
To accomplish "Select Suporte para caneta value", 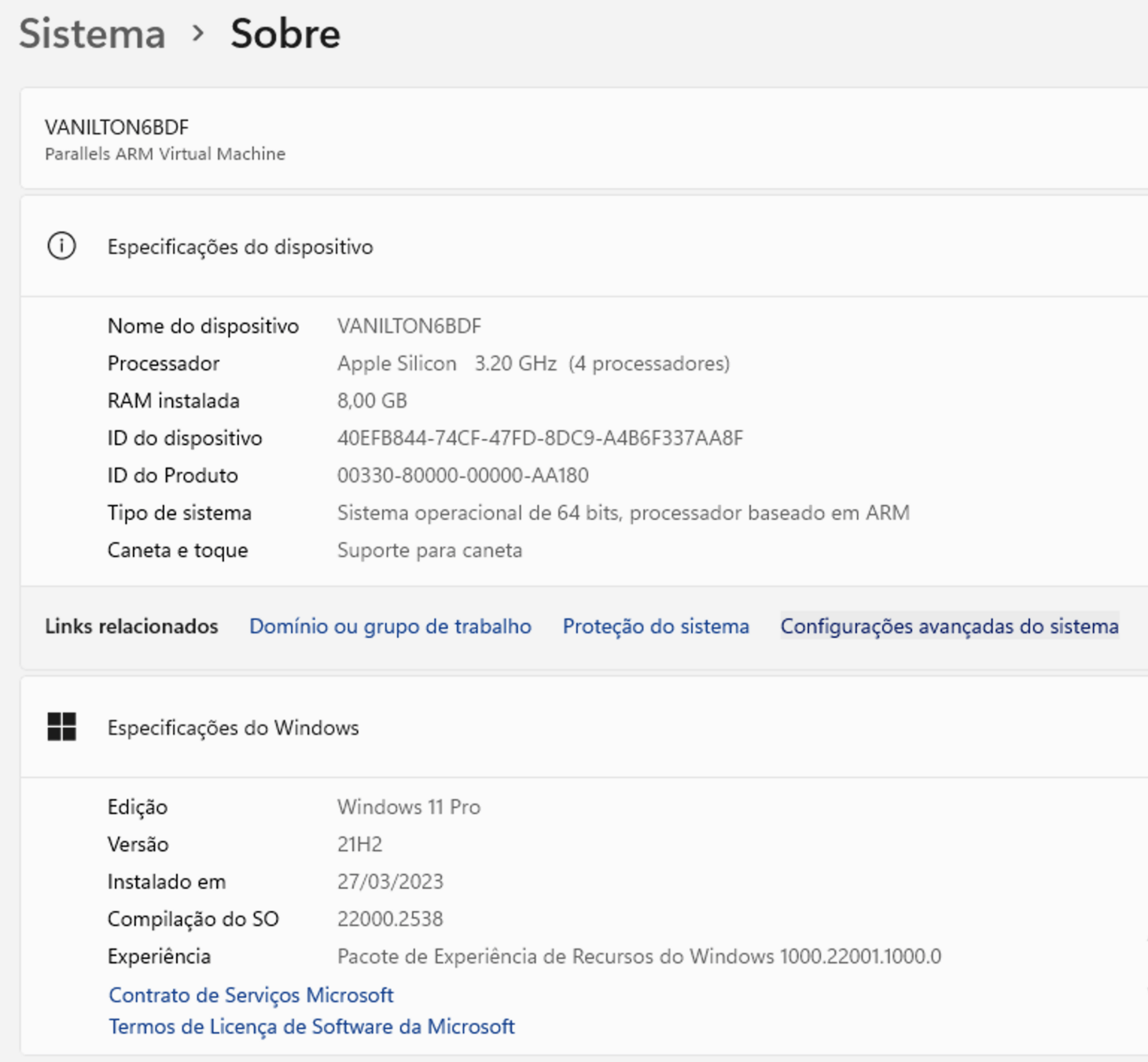I will click(x=429, y=550).
